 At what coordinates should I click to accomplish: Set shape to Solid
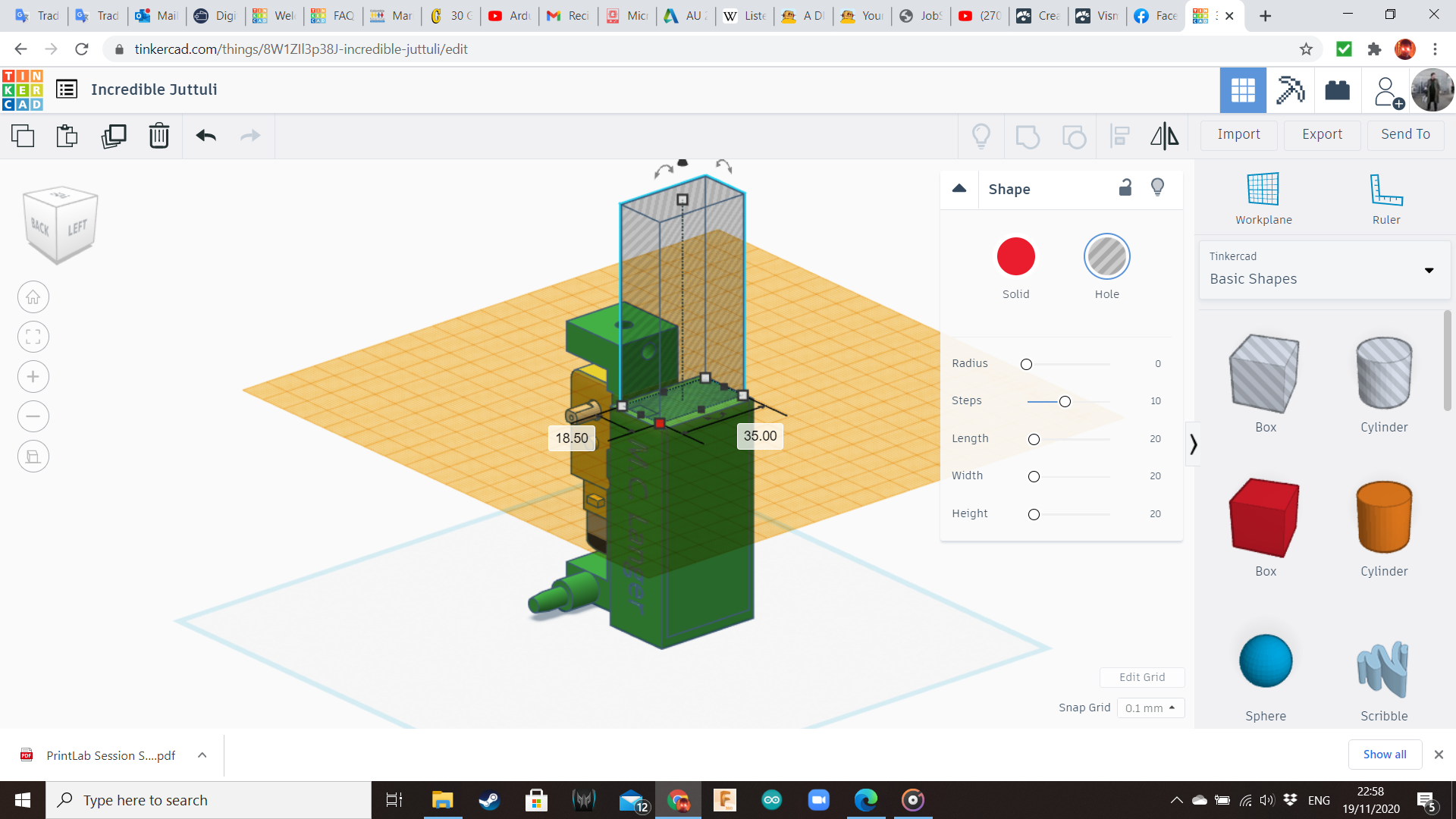(x=1015, y=257)
